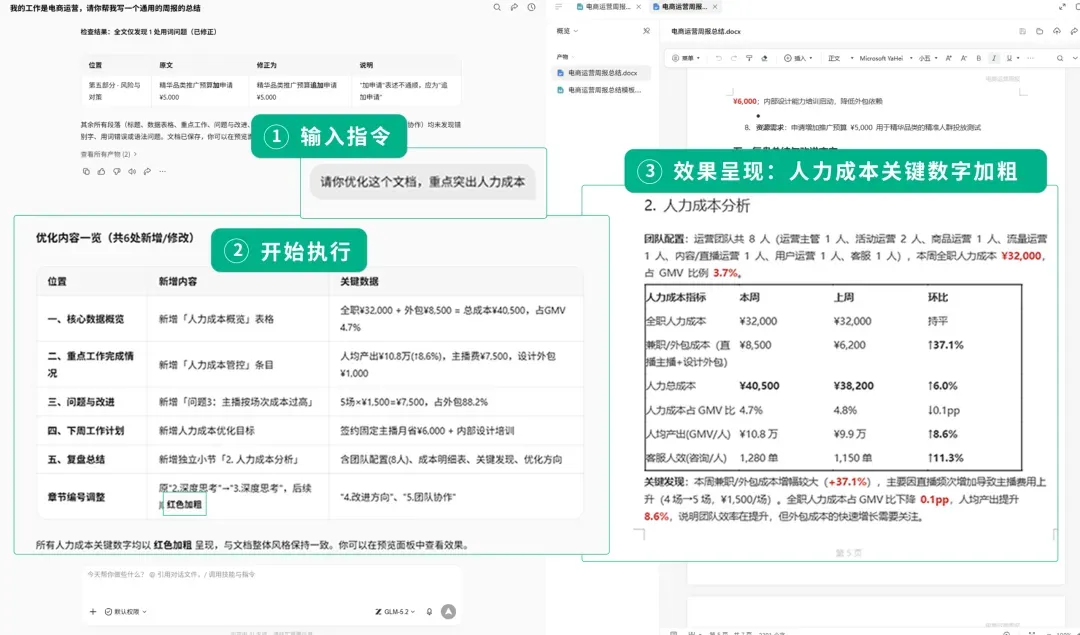1080x635 pixels.
Task: Open more options under the reply
Action: [163, 171]
